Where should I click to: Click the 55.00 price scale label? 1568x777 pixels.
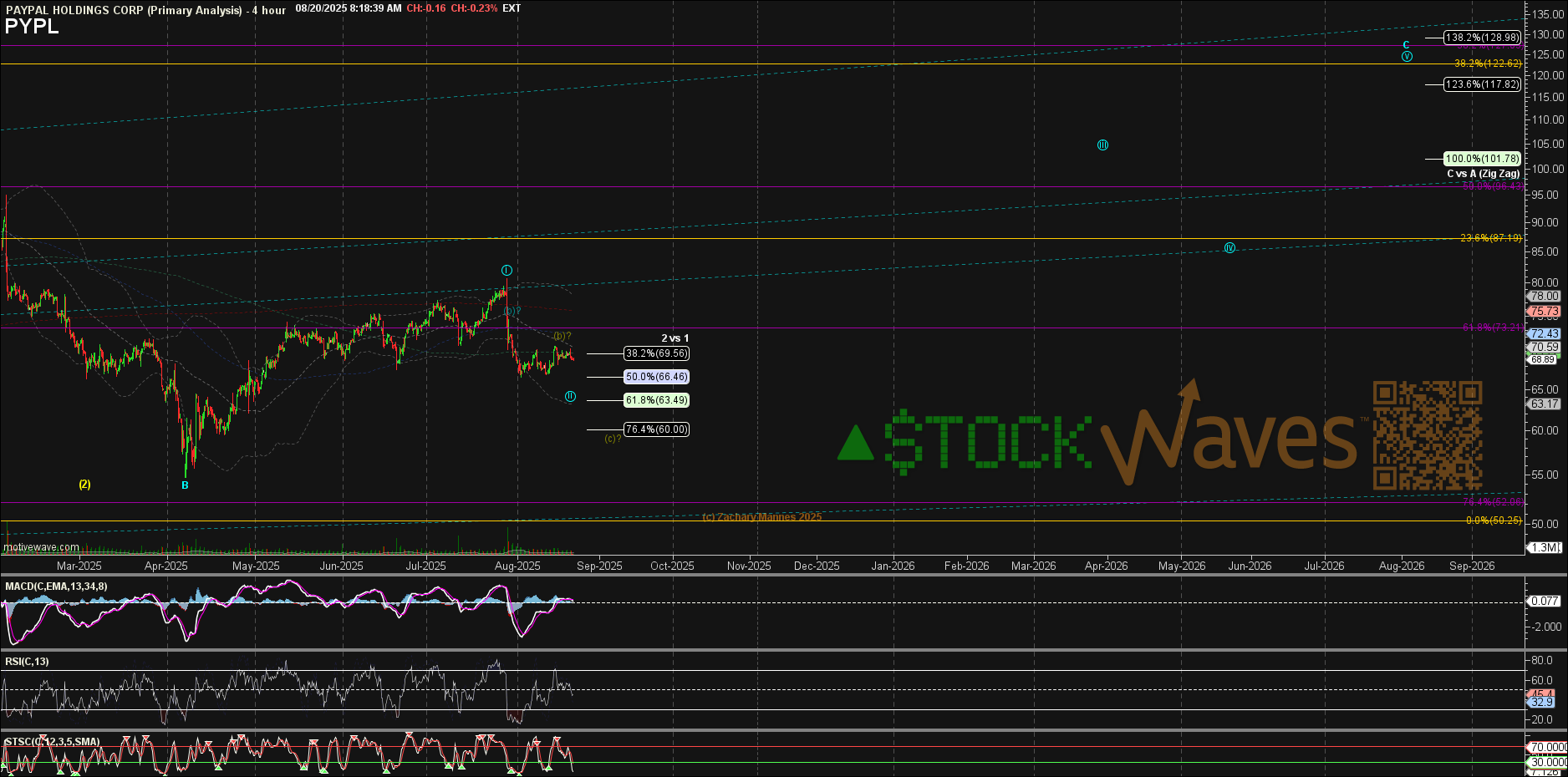[x=1545, y=475]
